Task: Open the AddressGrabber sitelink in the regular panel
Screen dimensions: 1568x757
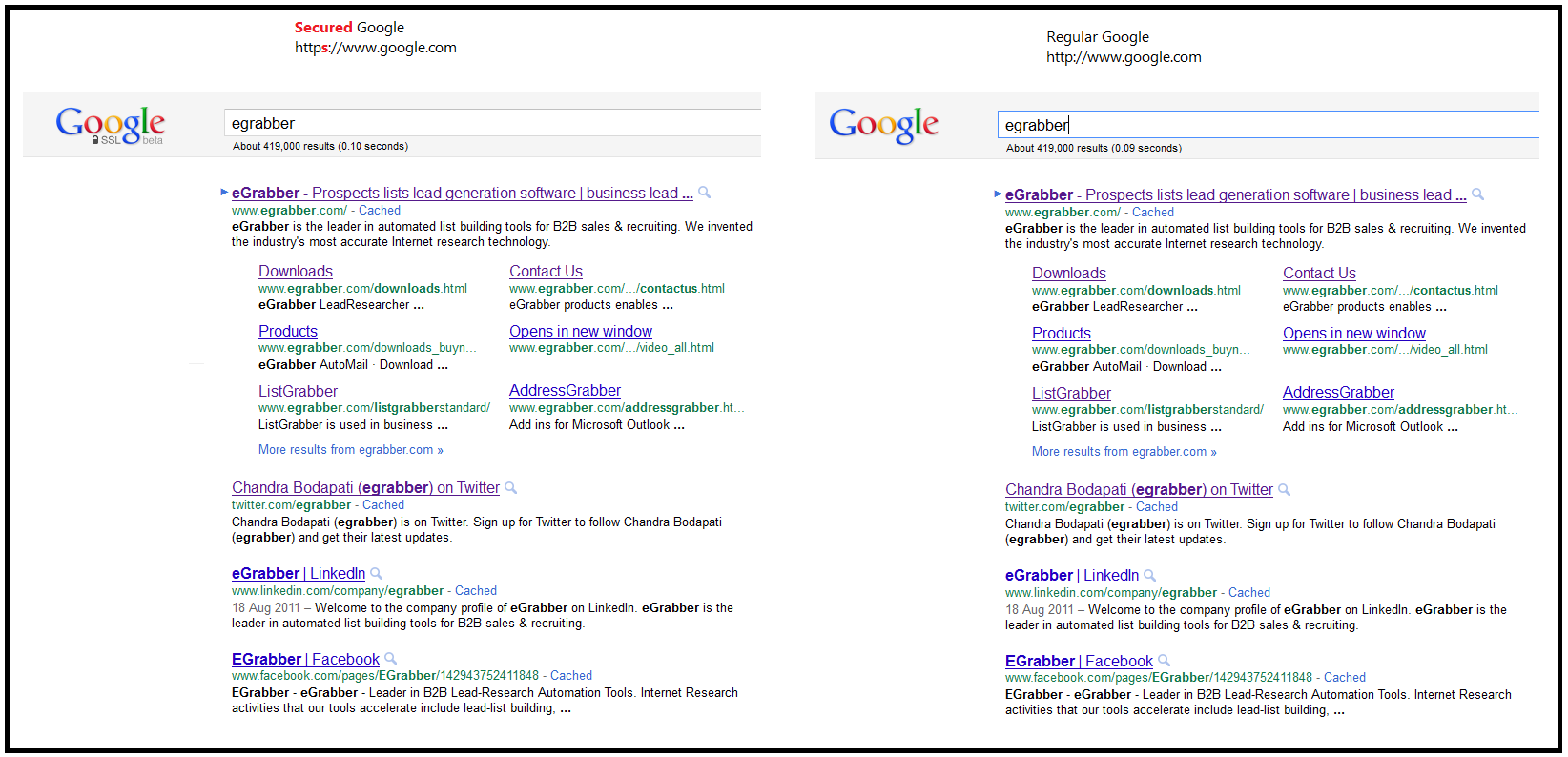Action: click(x=1338, y=393)
